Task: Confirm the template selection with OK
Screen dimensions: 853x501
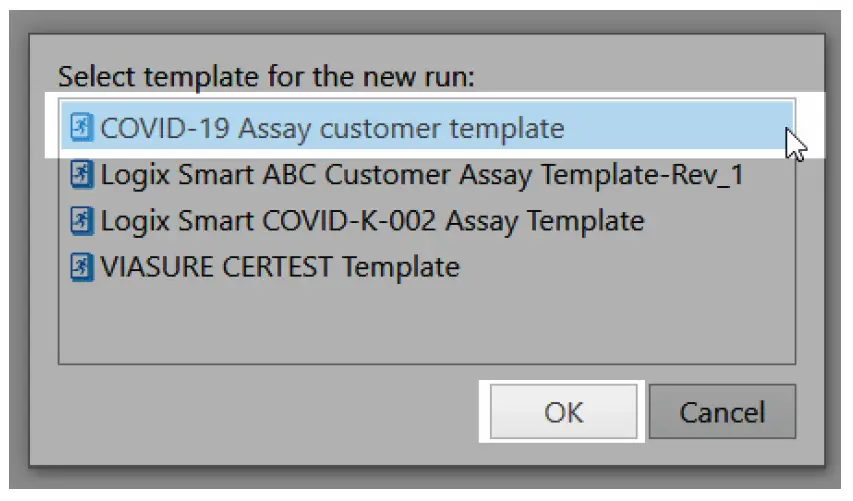Action: pyautogui.click(x=563, y=412)
